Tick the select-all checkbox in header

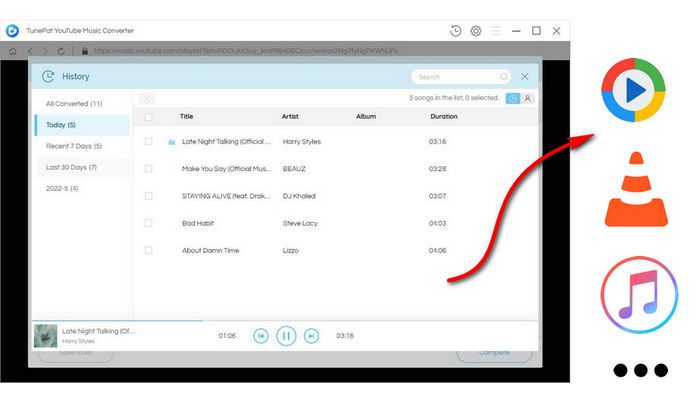[148, 117]
